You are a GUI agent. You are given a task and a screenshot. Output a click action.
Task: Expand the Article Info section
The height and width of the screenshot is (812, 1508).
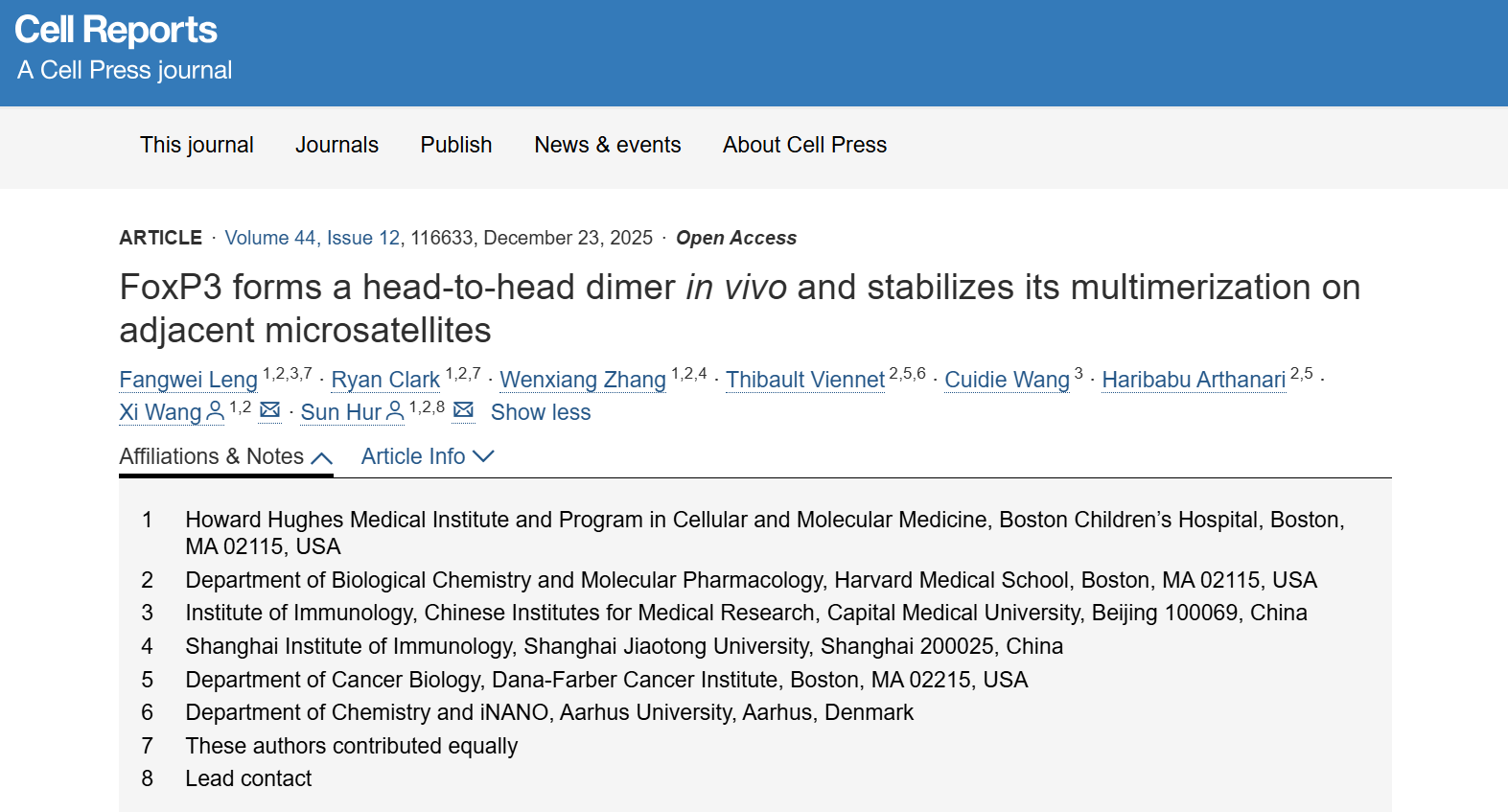pyautogui.click(x=428, y=457)
